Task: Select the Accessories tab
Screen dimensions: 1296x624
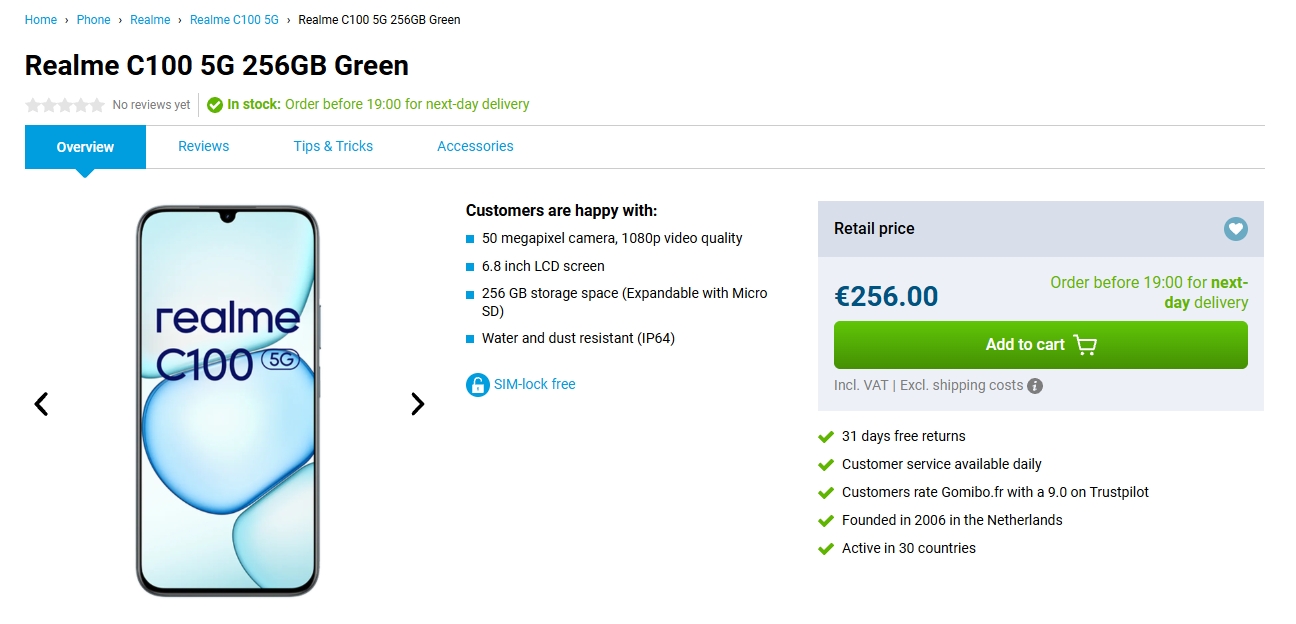Action: [475, 146]
